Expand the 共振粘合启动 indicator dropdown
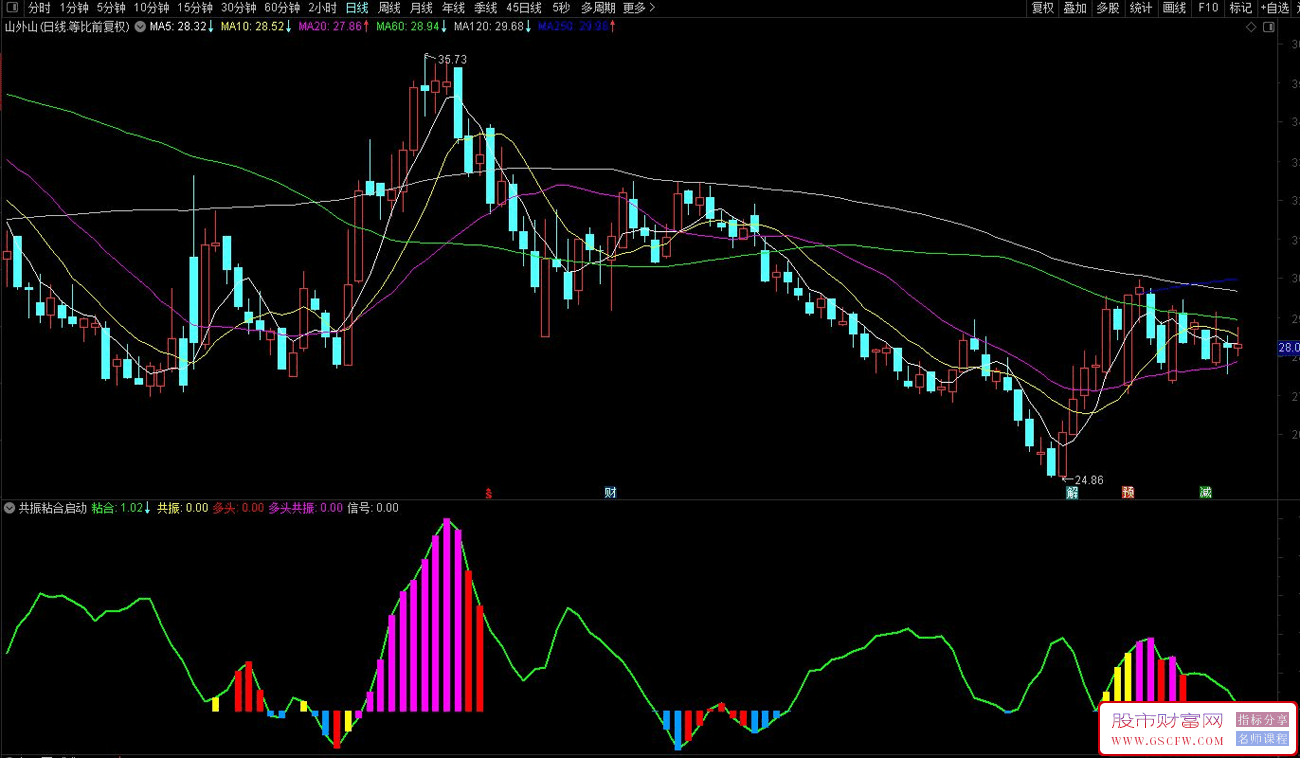 point(10,508)
